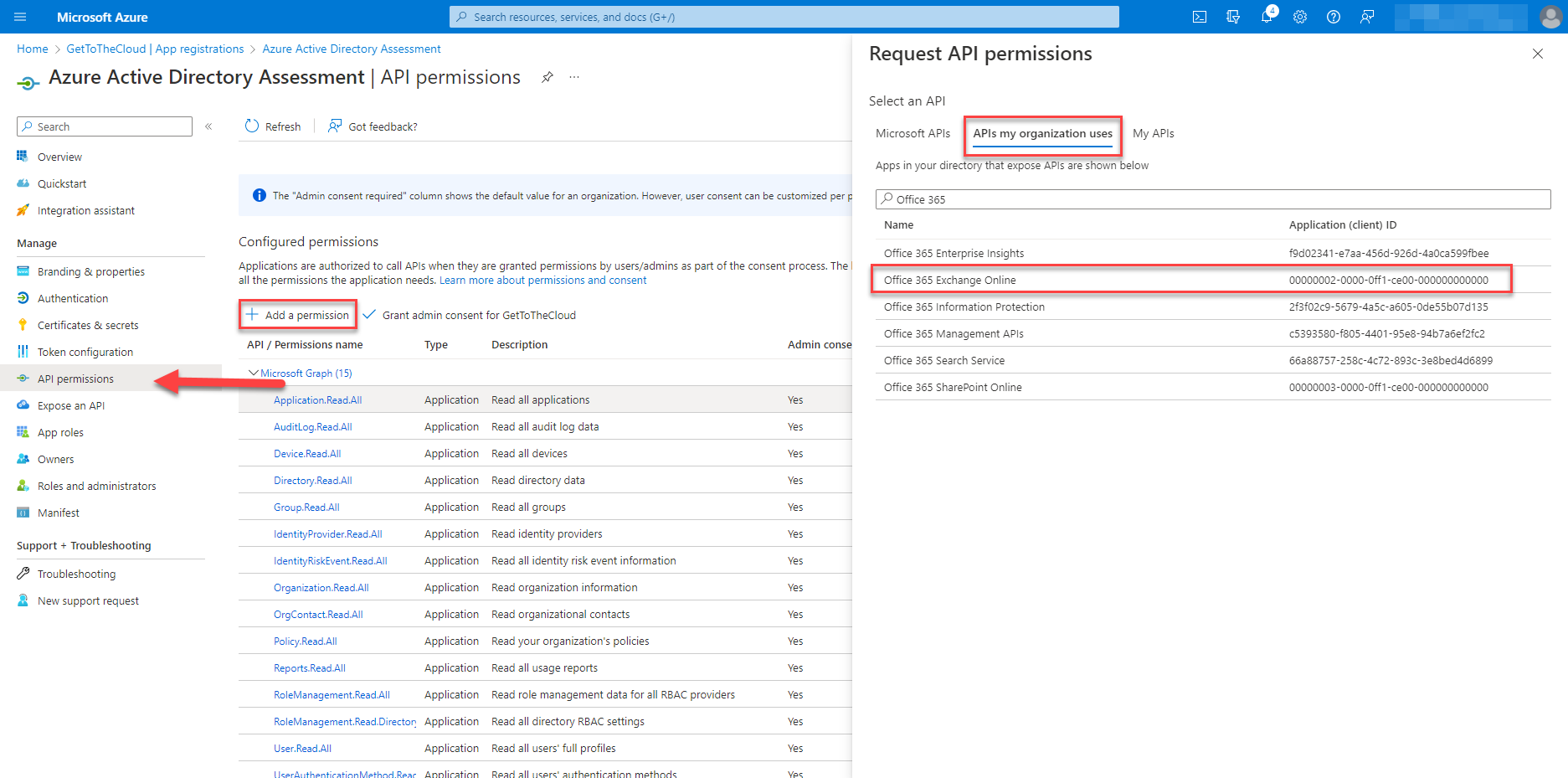This screenshot has width=1568, height=778.
Task: Switch to the My APIs tab
Action: 1153,133
